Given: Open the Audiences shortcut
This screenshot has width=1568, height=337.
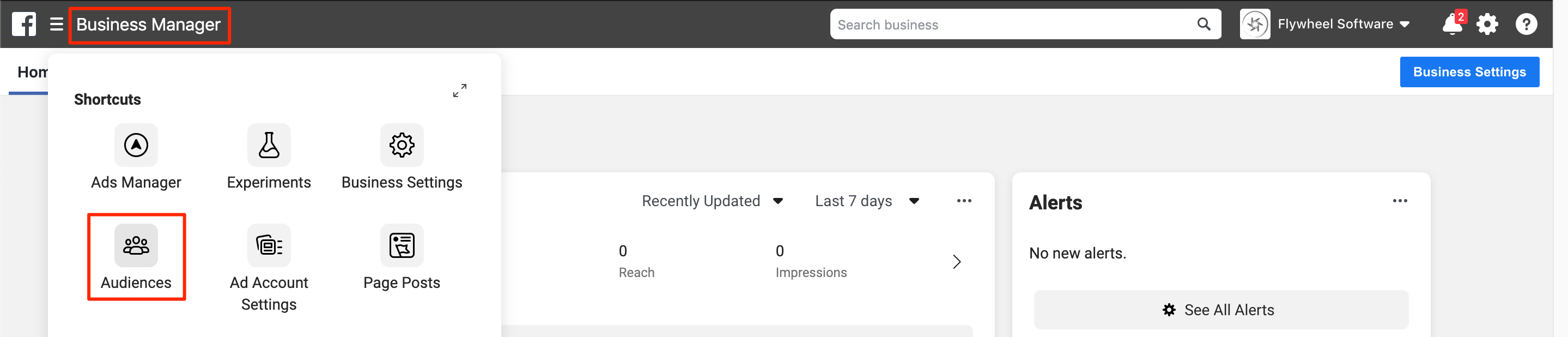Looking at the screenshot, I should (x=136, y=245).
